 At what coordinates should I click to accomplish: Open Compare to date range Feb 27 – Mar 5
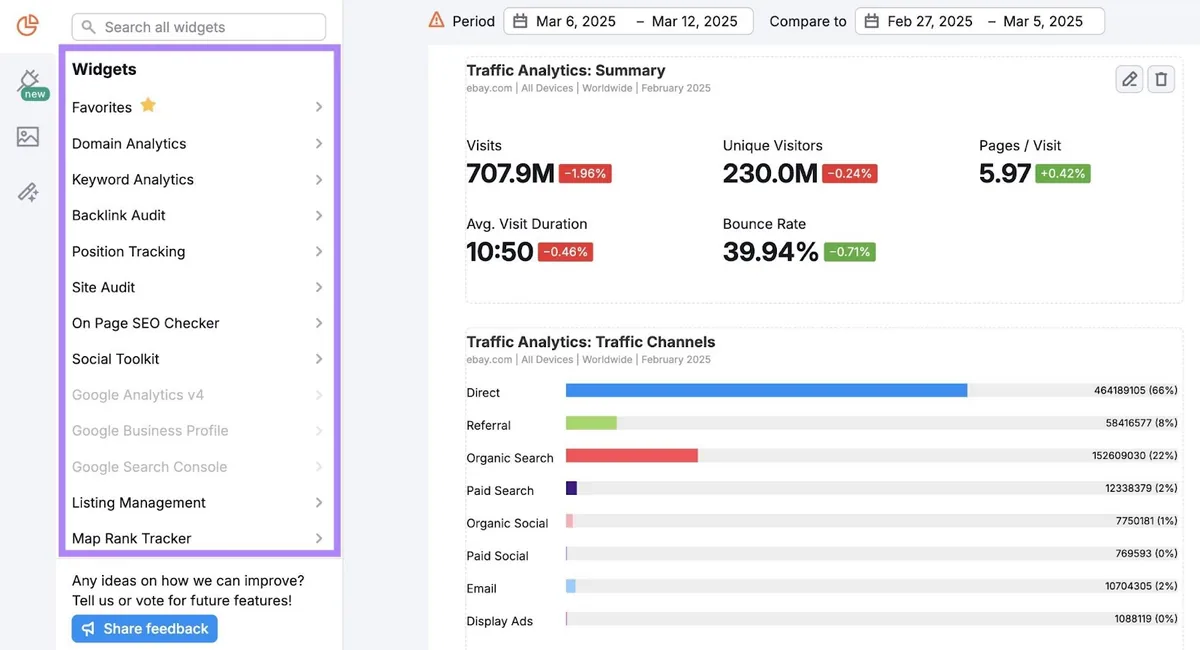[980, 21]
